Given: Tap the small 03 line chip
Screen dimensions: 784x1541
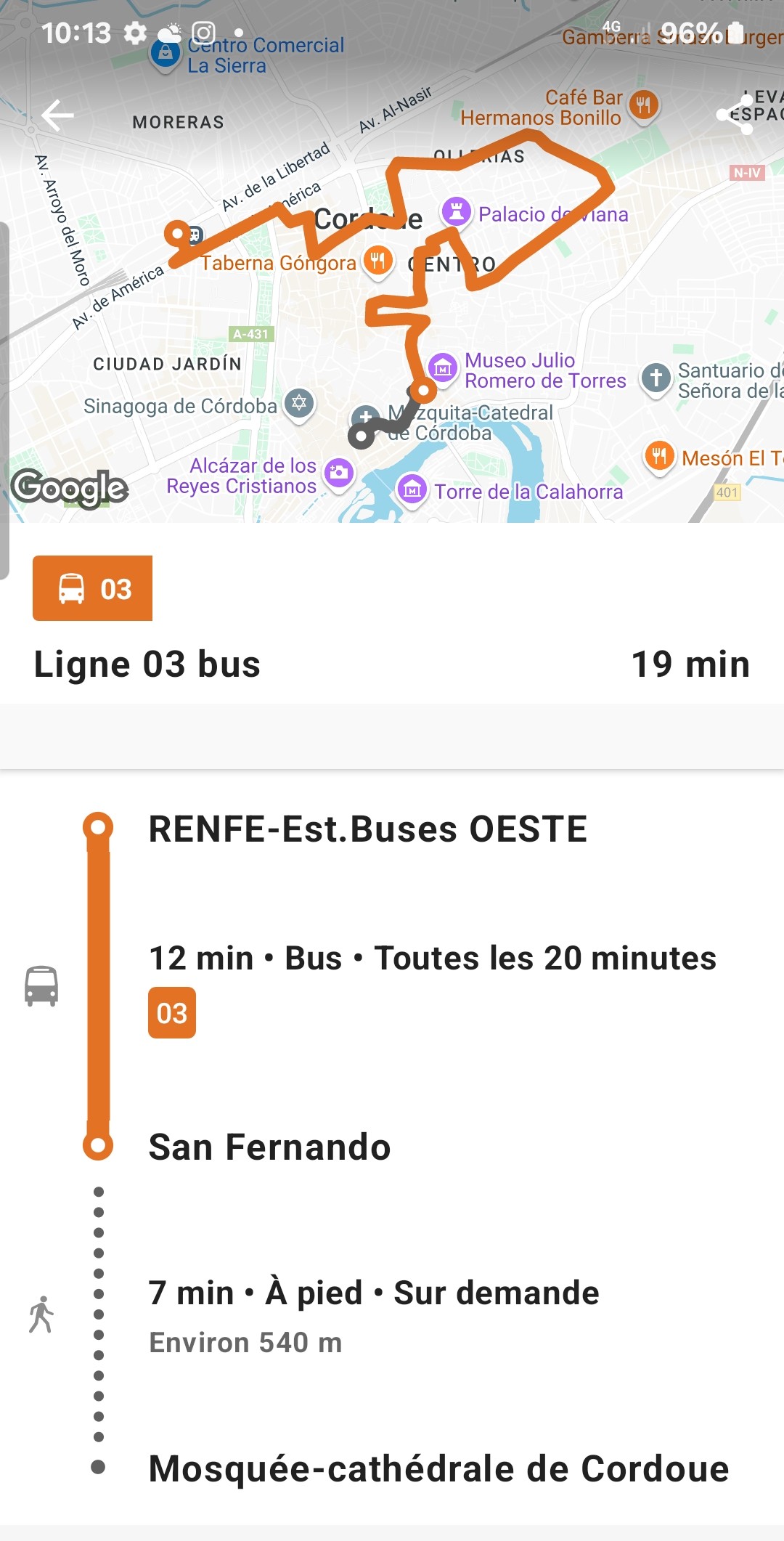Looking at the screenshot, I should [172, 1013].
